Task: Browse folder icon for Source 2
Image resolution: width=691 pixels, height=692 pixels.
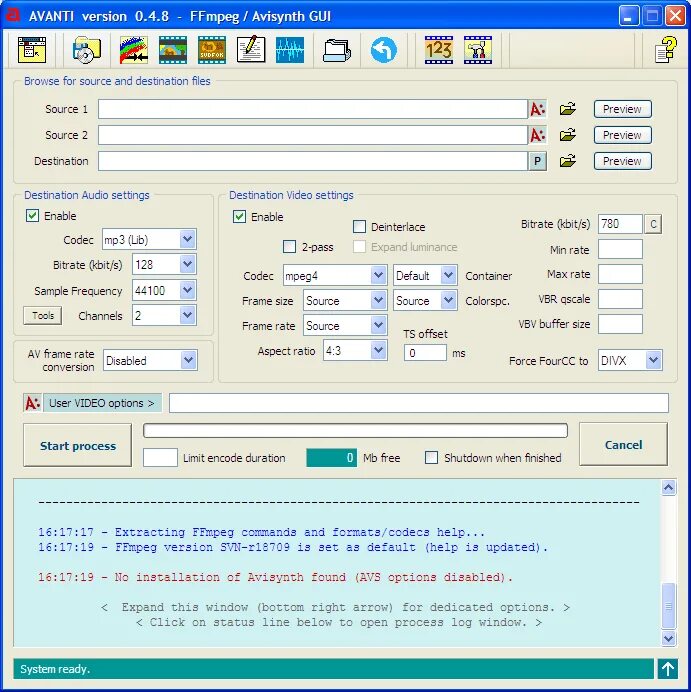Action: click(x=568, y=135)
